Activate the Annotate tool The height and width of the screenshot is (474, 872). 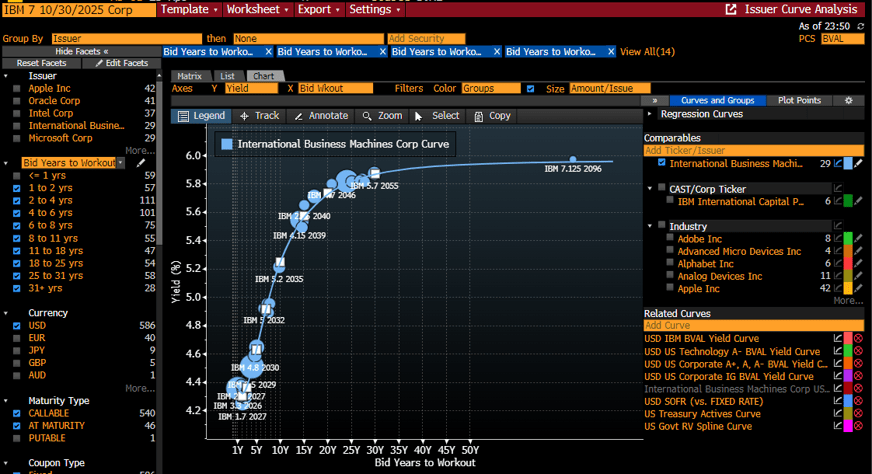(321, 116)
